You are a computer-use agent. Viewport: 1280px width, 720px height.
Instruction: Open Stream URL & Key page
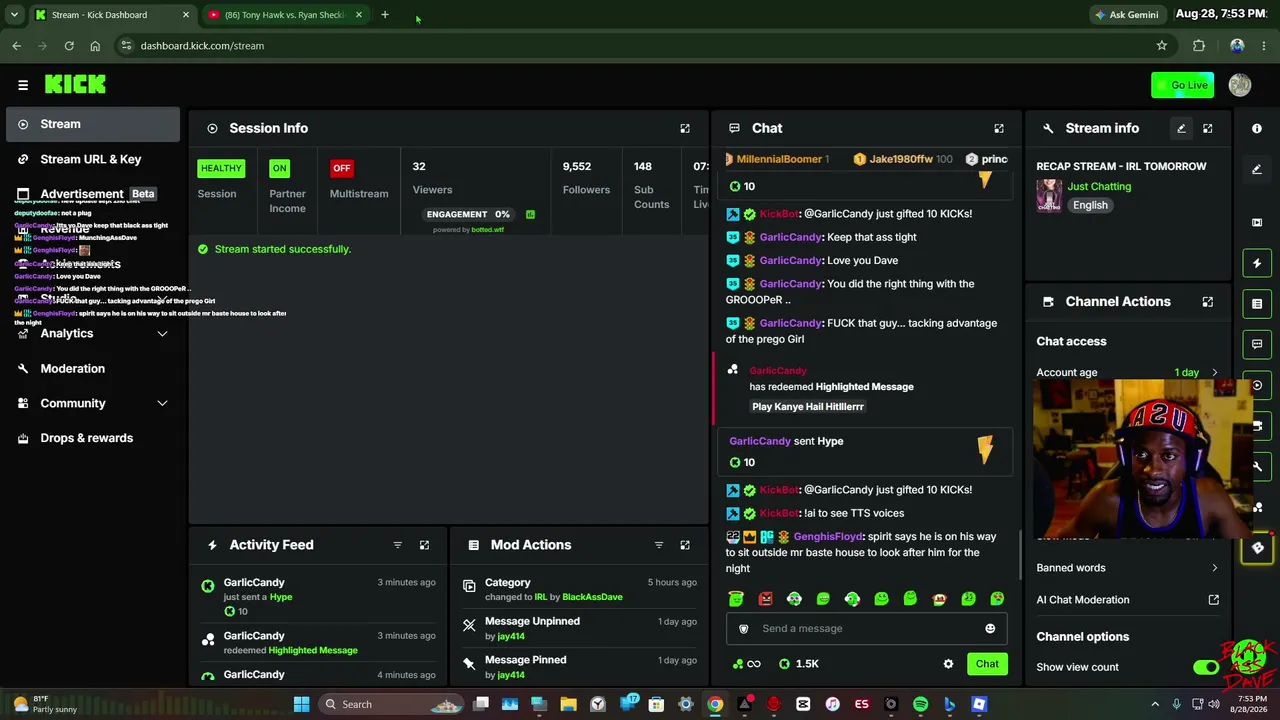tap(92, 159)
